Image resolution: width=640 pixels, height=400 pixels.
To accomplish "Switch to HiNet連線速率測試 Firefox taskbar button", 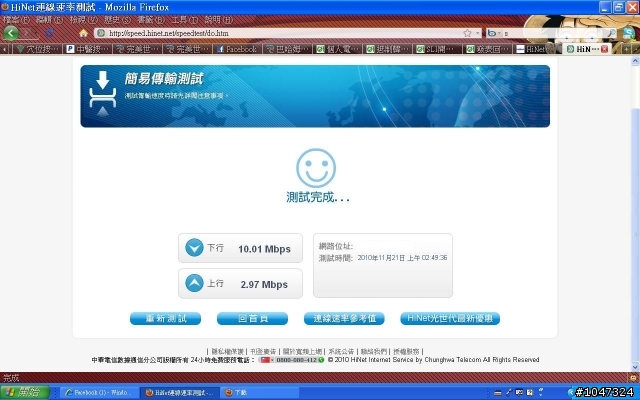I will click(x=180, y=393).
